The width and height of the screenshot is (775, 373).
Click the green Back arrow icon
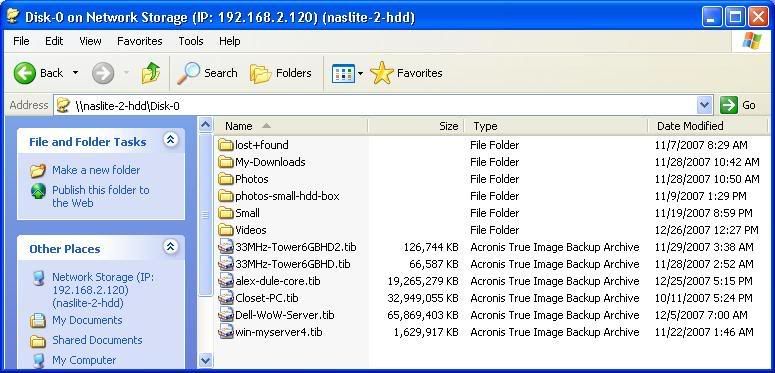(25, 74)
